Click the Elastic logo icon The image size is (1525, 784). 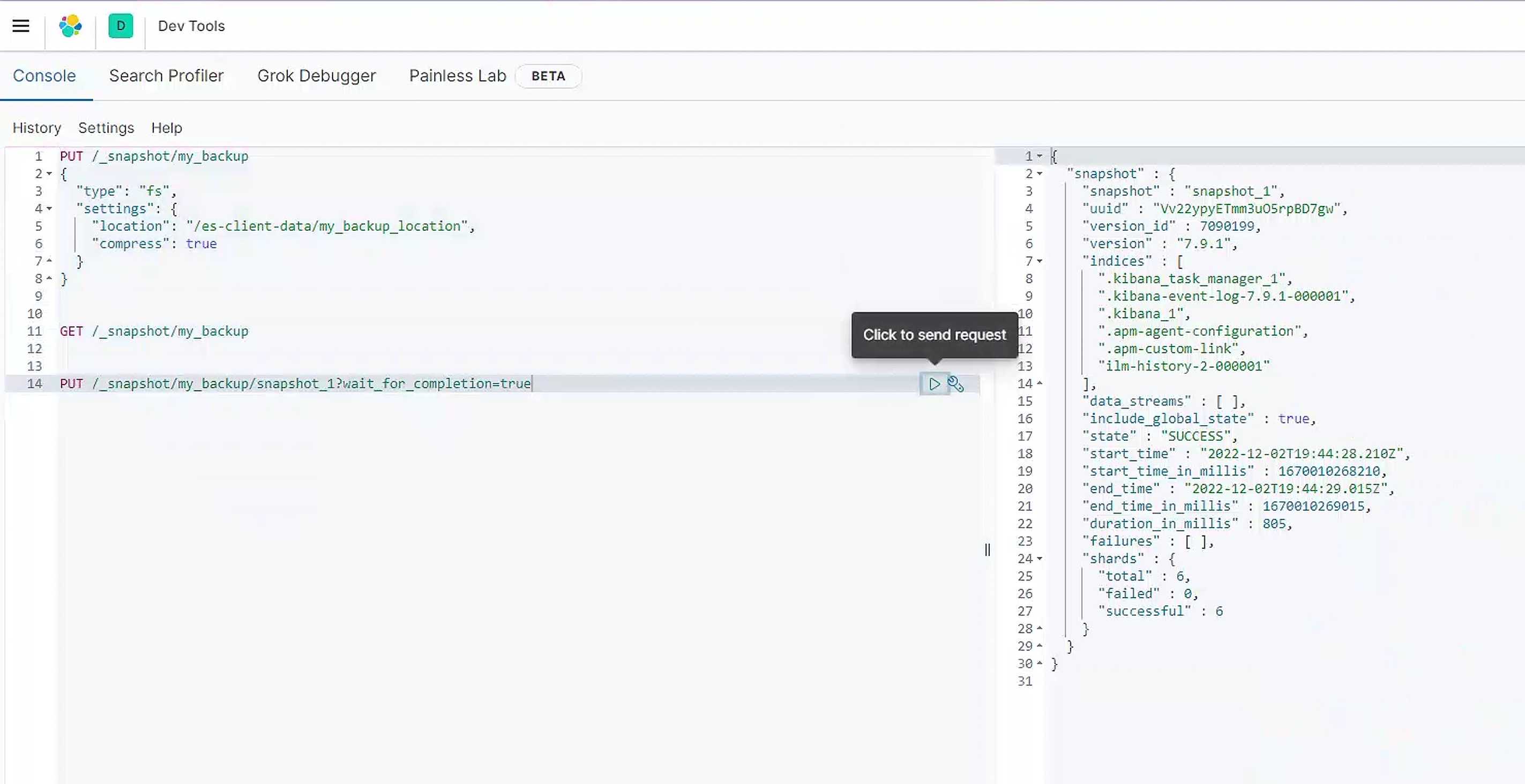[70, 26]
